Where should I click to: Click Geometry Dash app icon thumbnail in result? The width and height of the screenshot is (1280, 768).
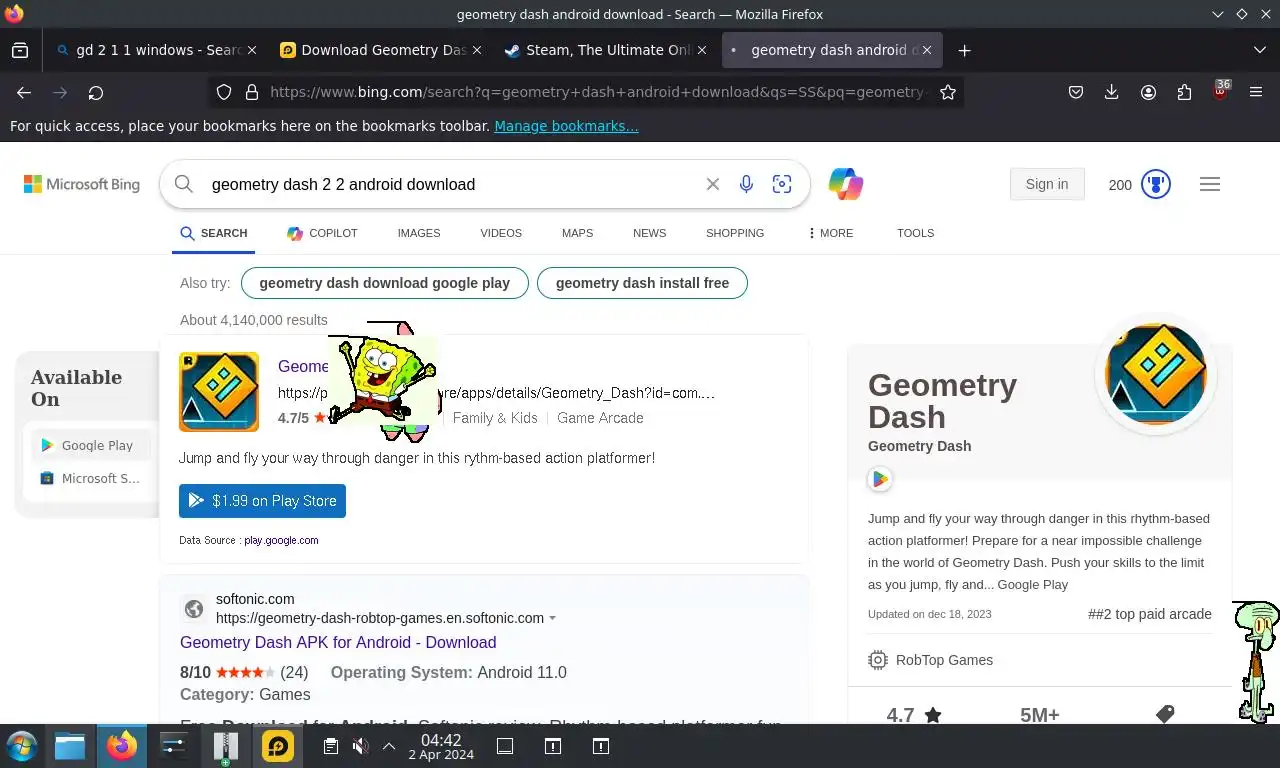[x=219, y=392]
